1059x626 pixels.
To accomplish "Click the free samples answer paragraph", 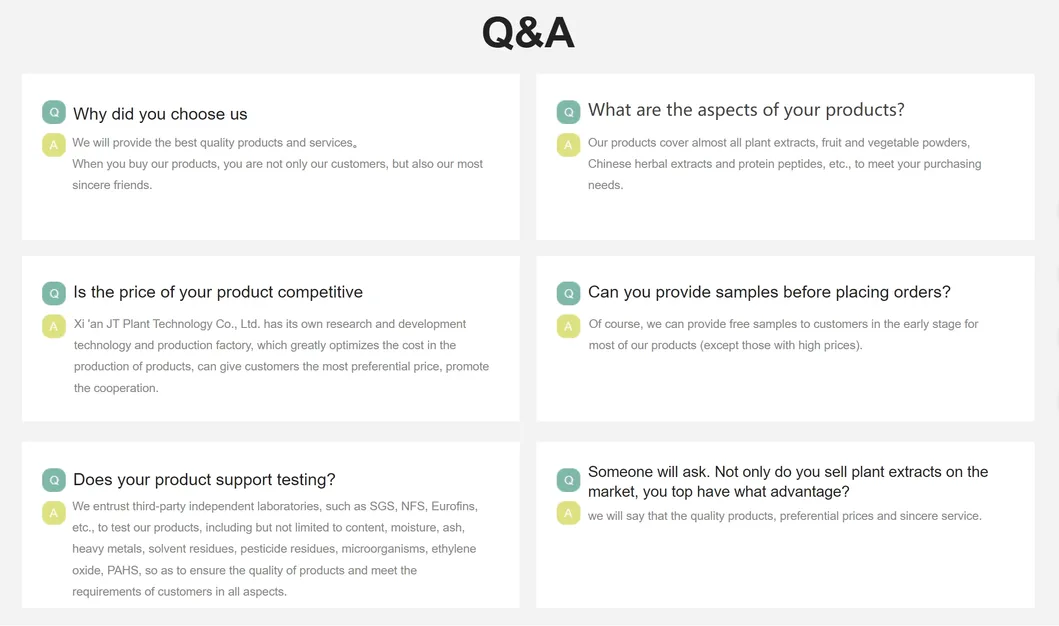I will click(x=783, y=335).
